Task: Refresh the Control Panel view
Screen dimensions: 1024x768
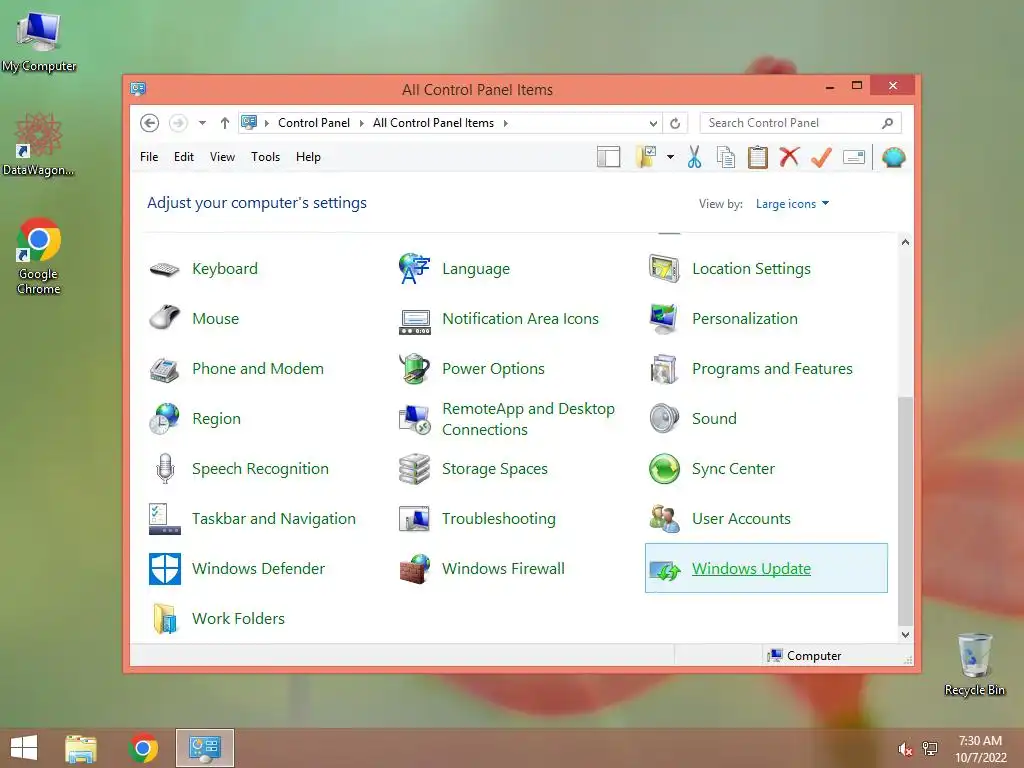Action: click(x=675, y=123)
